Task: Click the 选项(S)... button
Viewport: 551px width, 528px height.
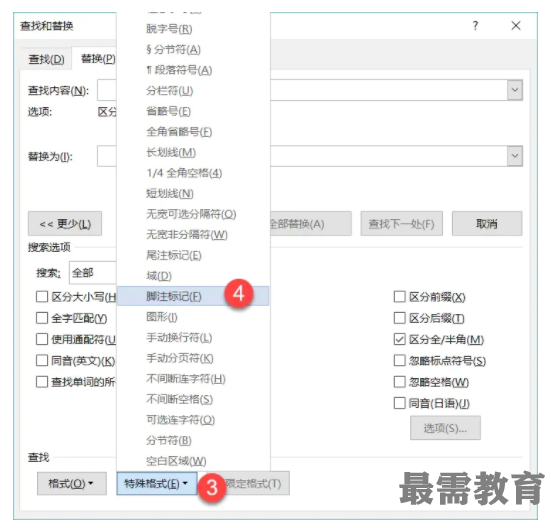Action: [x=445, y=428]
